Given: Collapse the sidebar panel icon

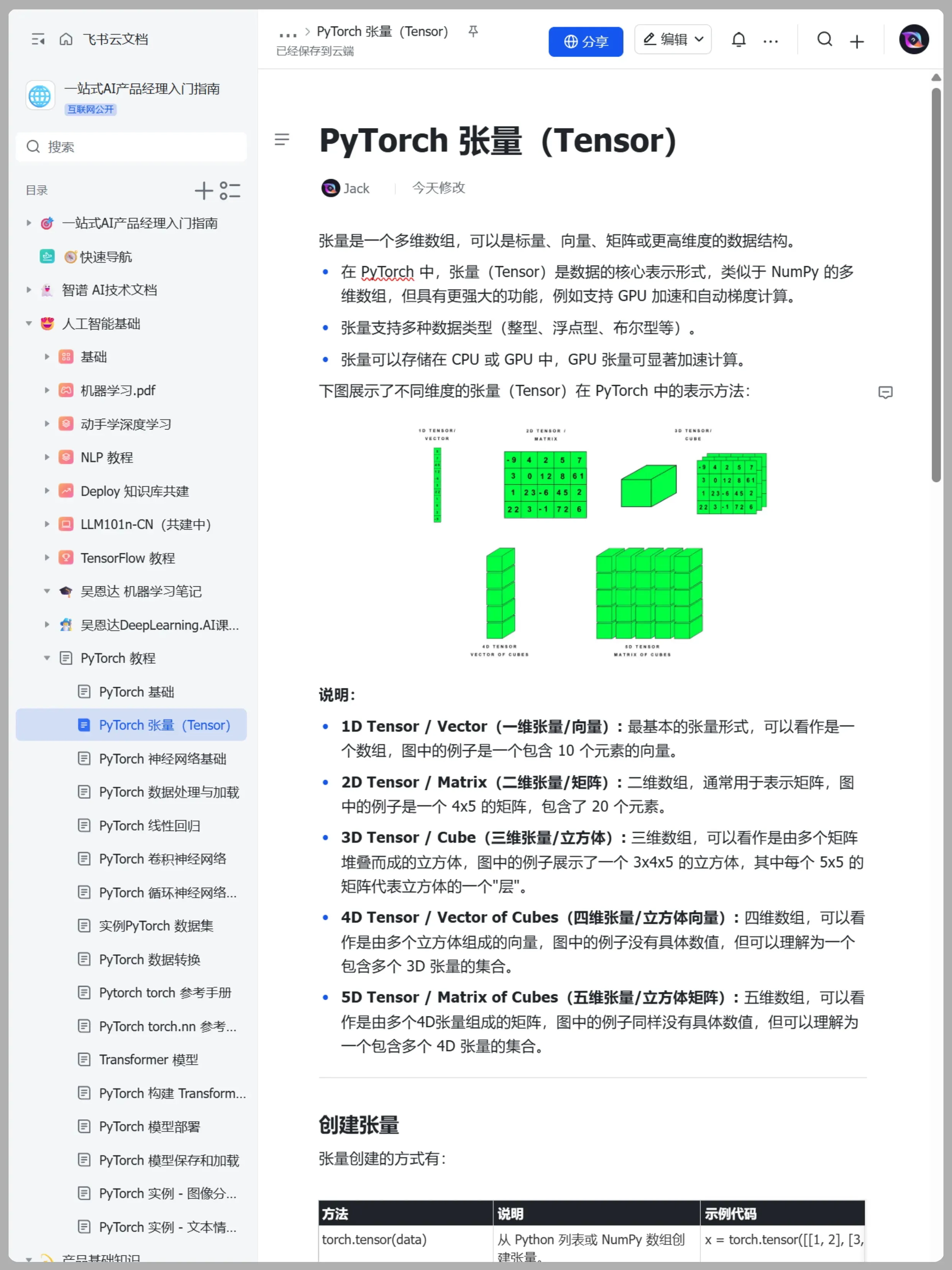Looking at the screenshot, I should [x=38, y=39].
